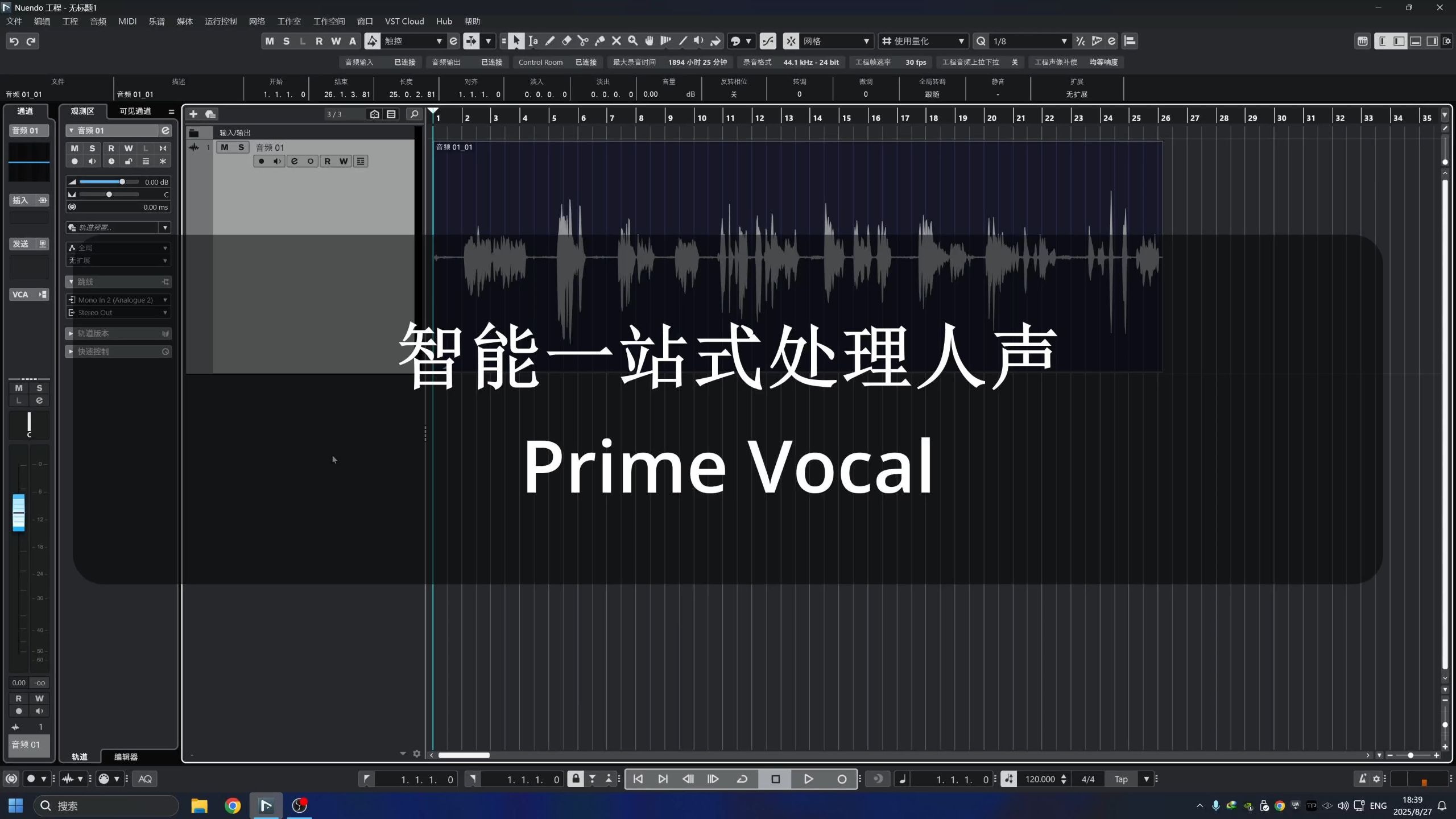The height and width of the screenshot is (819, 1456).
Task: Toggle global Mute state M in the toolbar
Action: pyautogui.click(x=270, y=41)
